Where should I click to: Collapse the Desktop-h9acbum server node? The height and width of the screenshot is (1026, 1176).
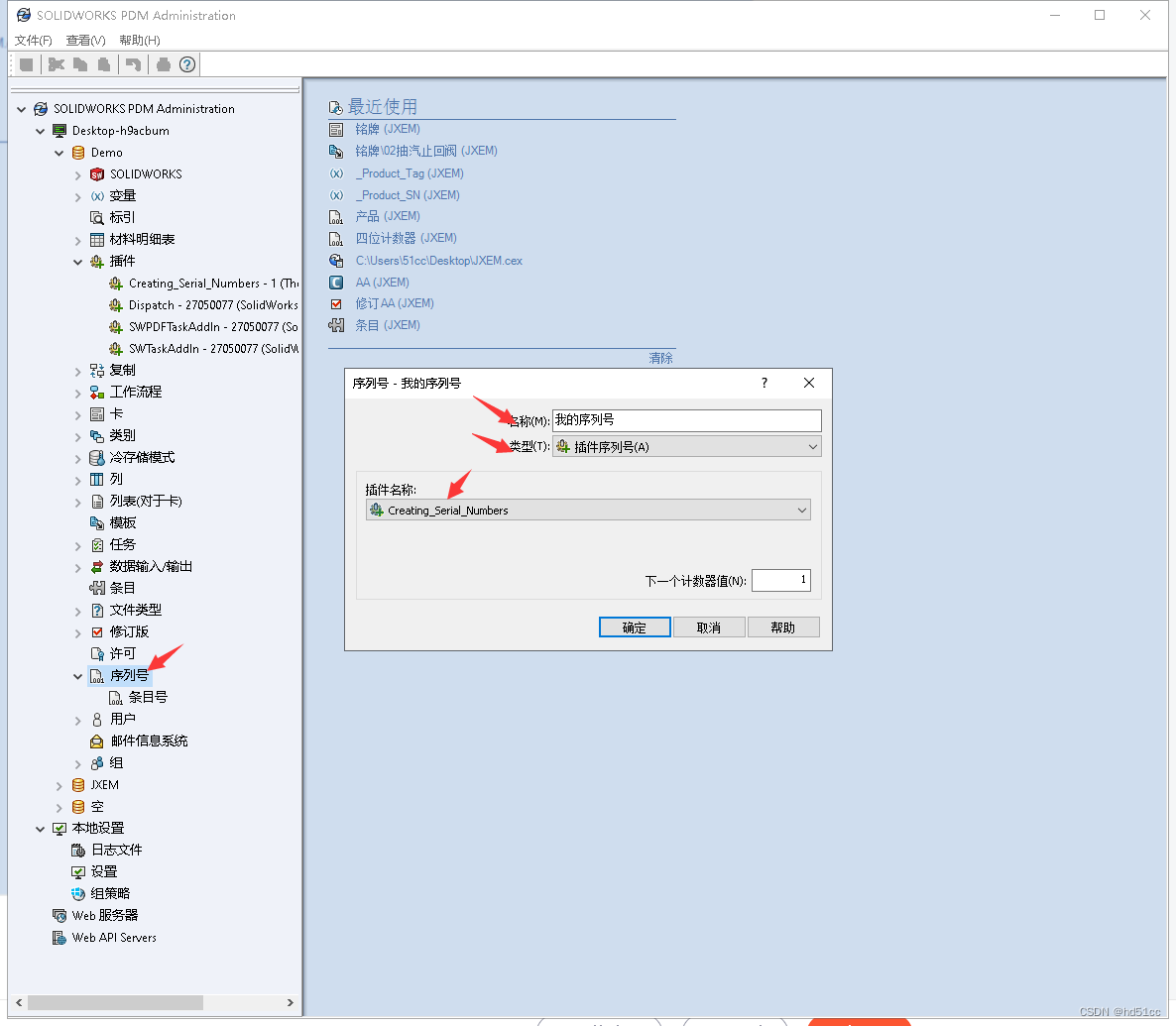[41, 131]
